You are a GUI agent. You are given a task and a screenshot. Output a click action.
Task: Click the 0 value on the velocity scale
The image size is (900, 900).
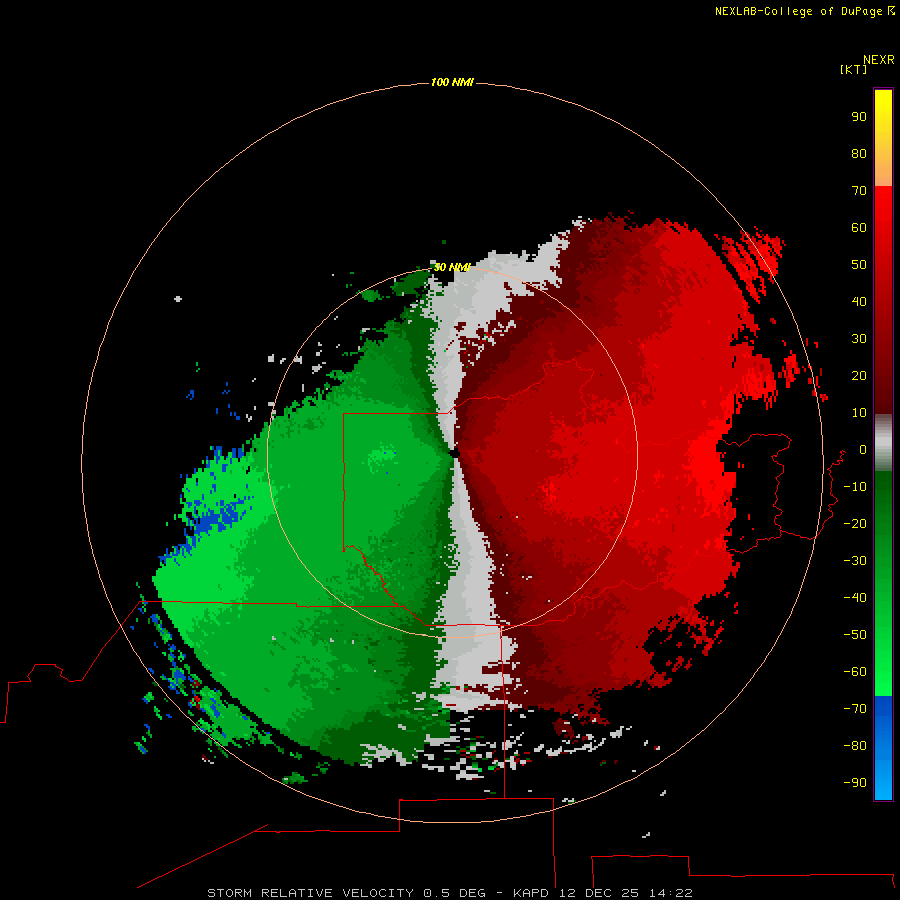click(863, 449)
